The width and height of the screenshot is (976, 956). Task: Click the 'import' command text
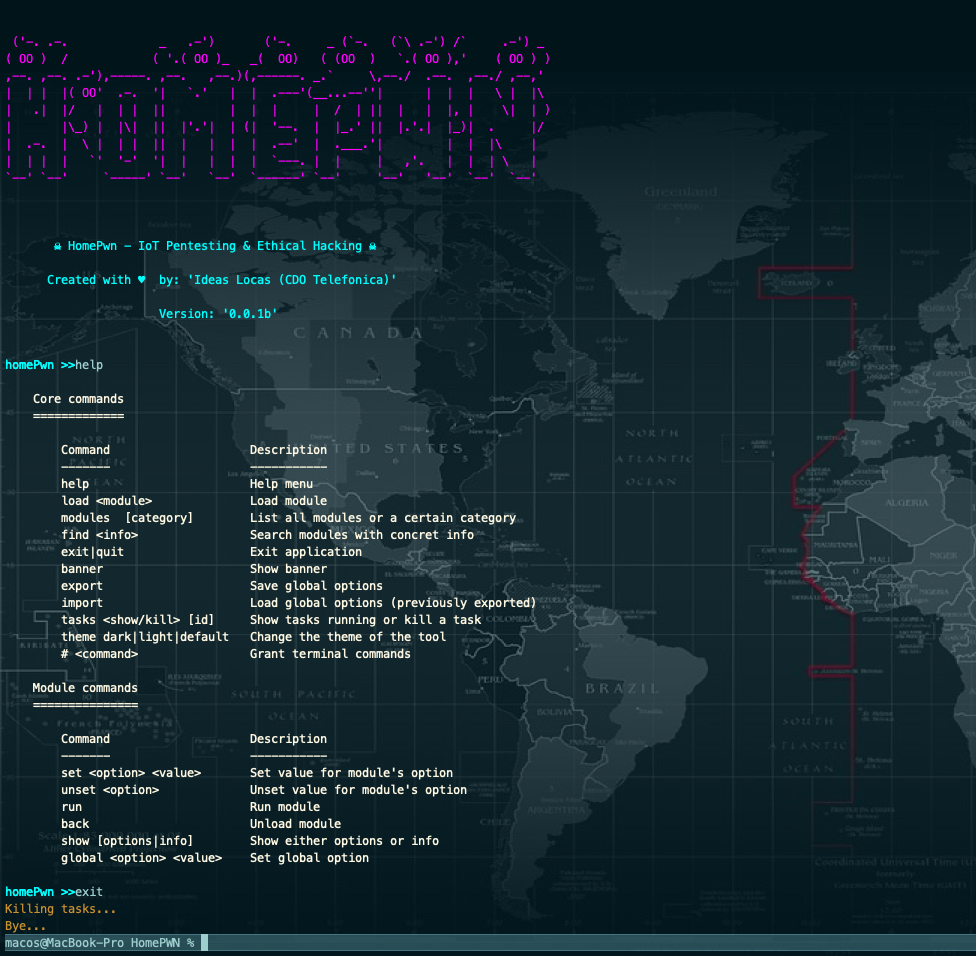(x=82, y=602)
